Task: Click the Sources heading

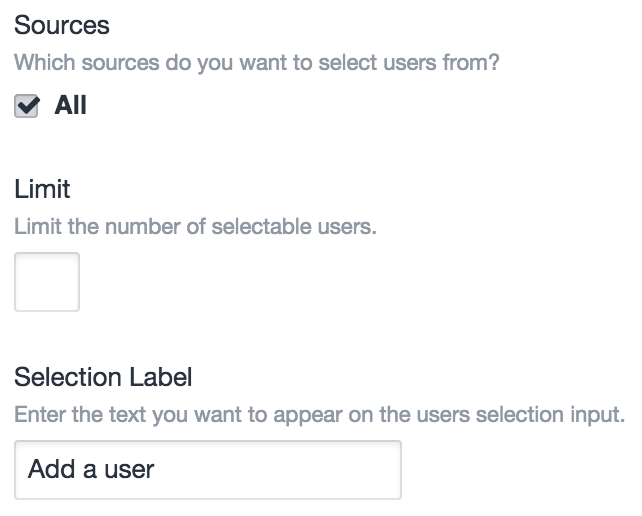Action: 62,24
